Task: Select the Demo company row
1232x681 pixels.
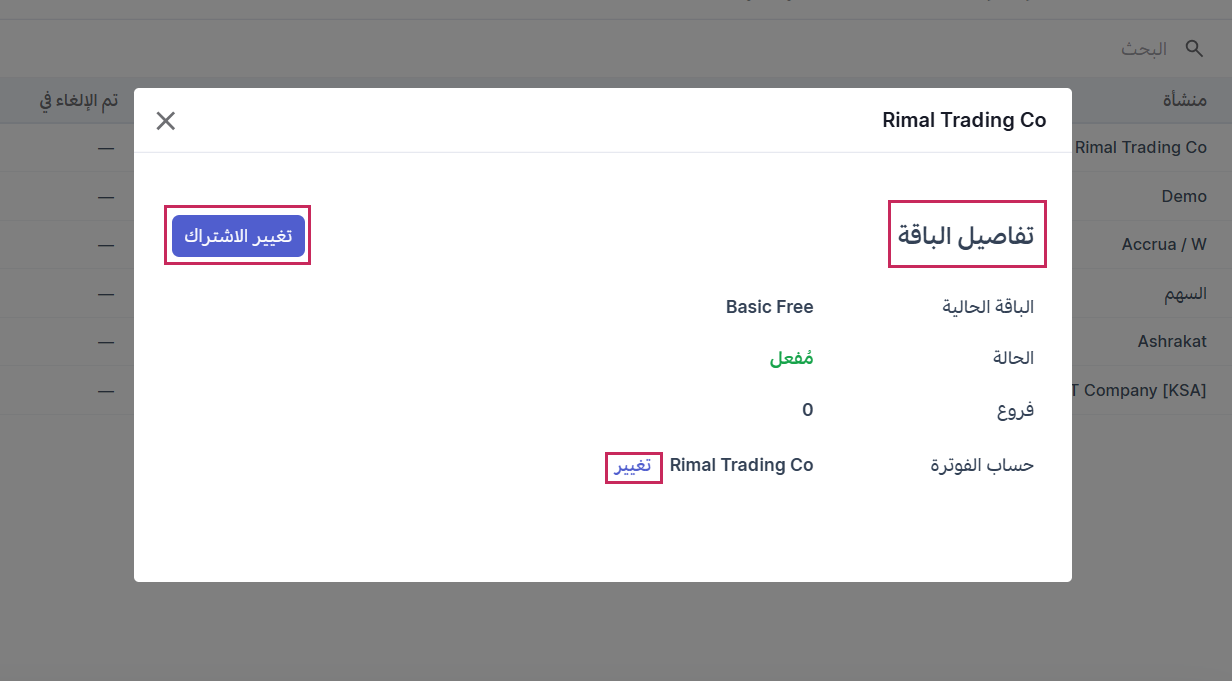Action: pos(1184,196)
